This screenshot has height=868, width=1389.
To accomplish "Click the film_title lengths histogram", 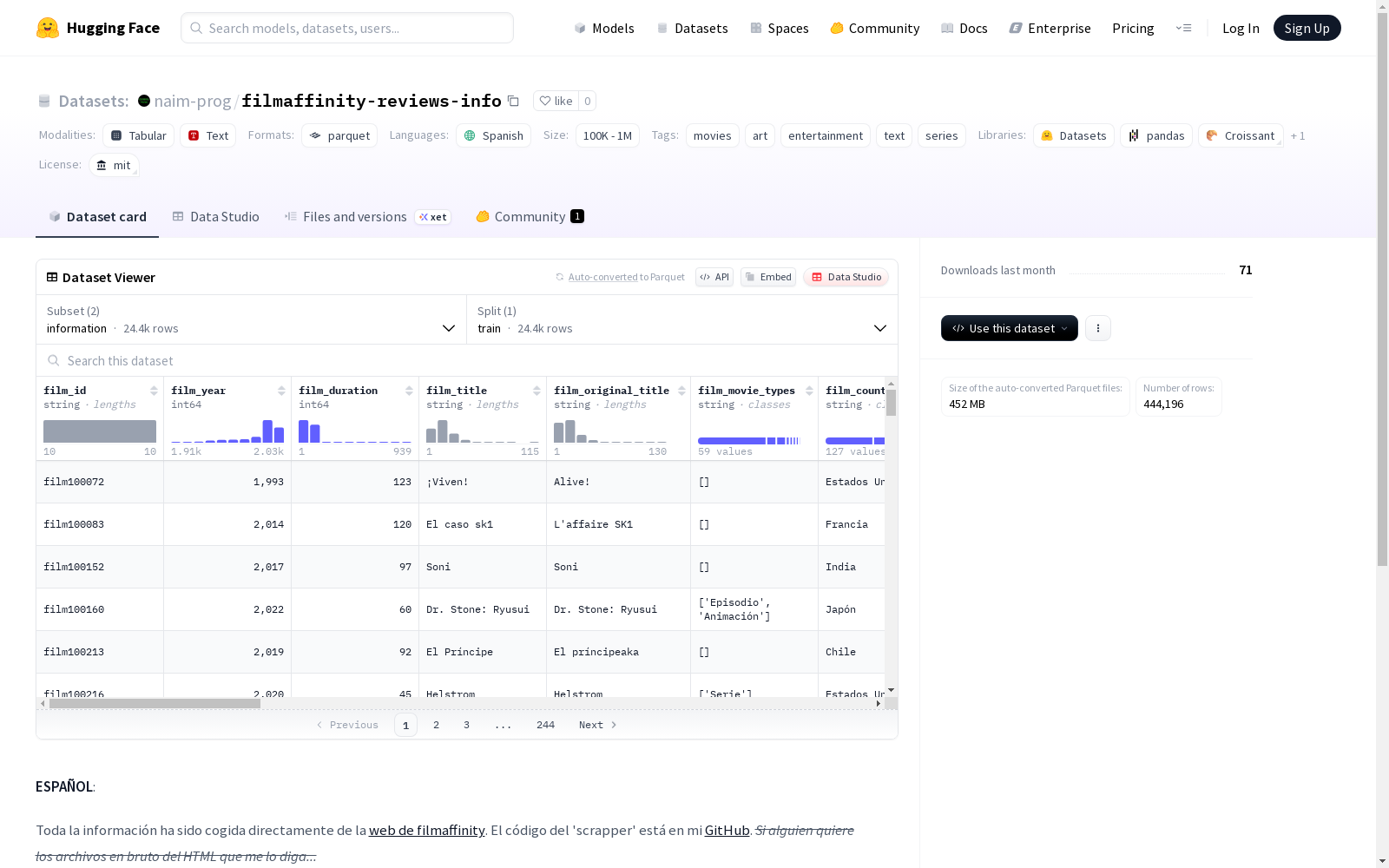I will point(483,431).
